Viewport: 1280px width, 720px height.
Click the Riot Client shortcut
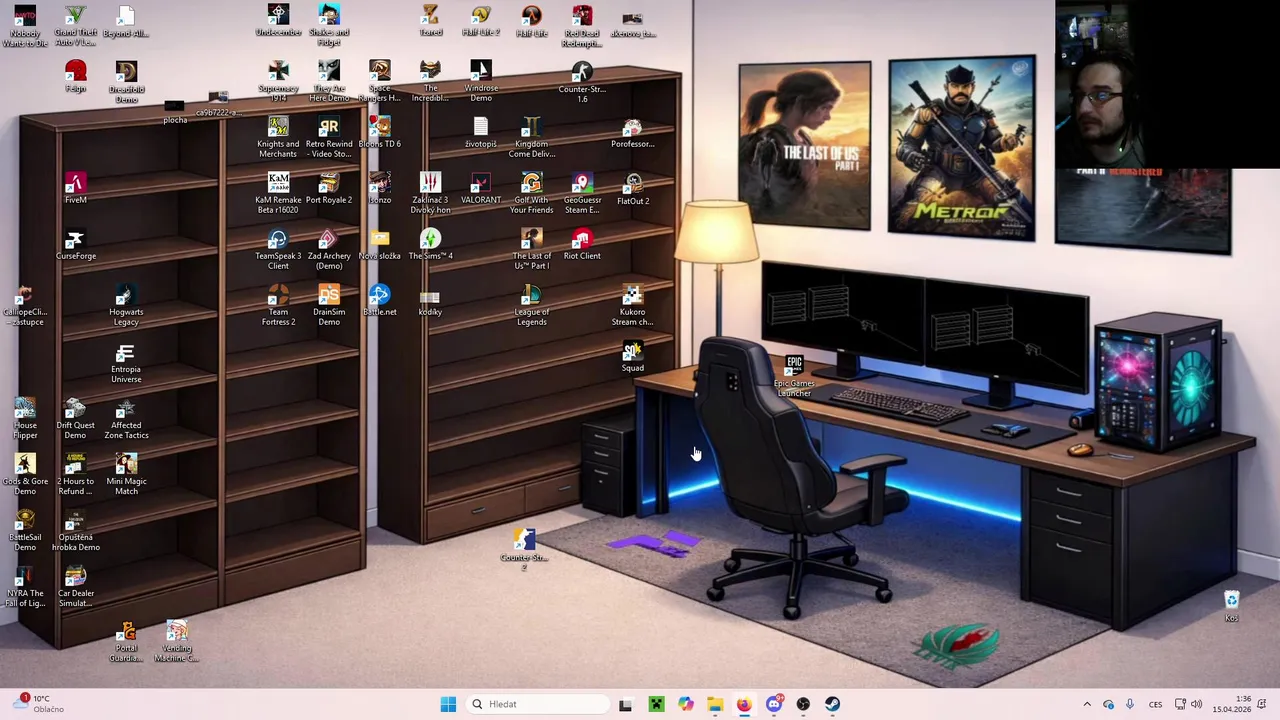pos(582,245)
